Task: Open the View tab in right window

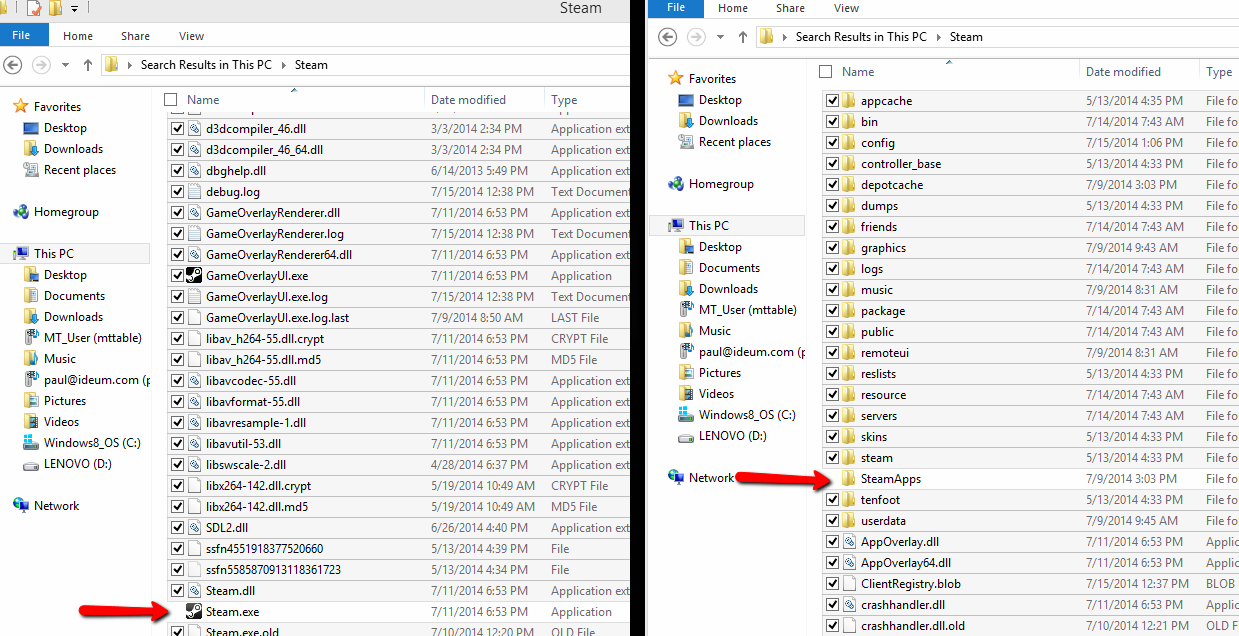Action: (x=846, y=8)
